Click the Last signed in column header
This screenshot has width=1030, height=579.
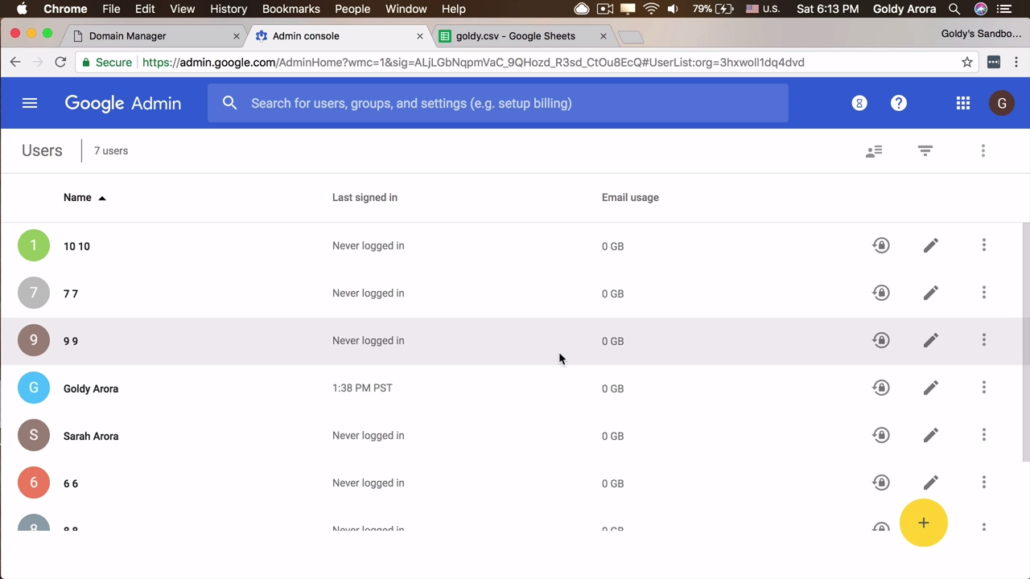click(x=365, y=197)
